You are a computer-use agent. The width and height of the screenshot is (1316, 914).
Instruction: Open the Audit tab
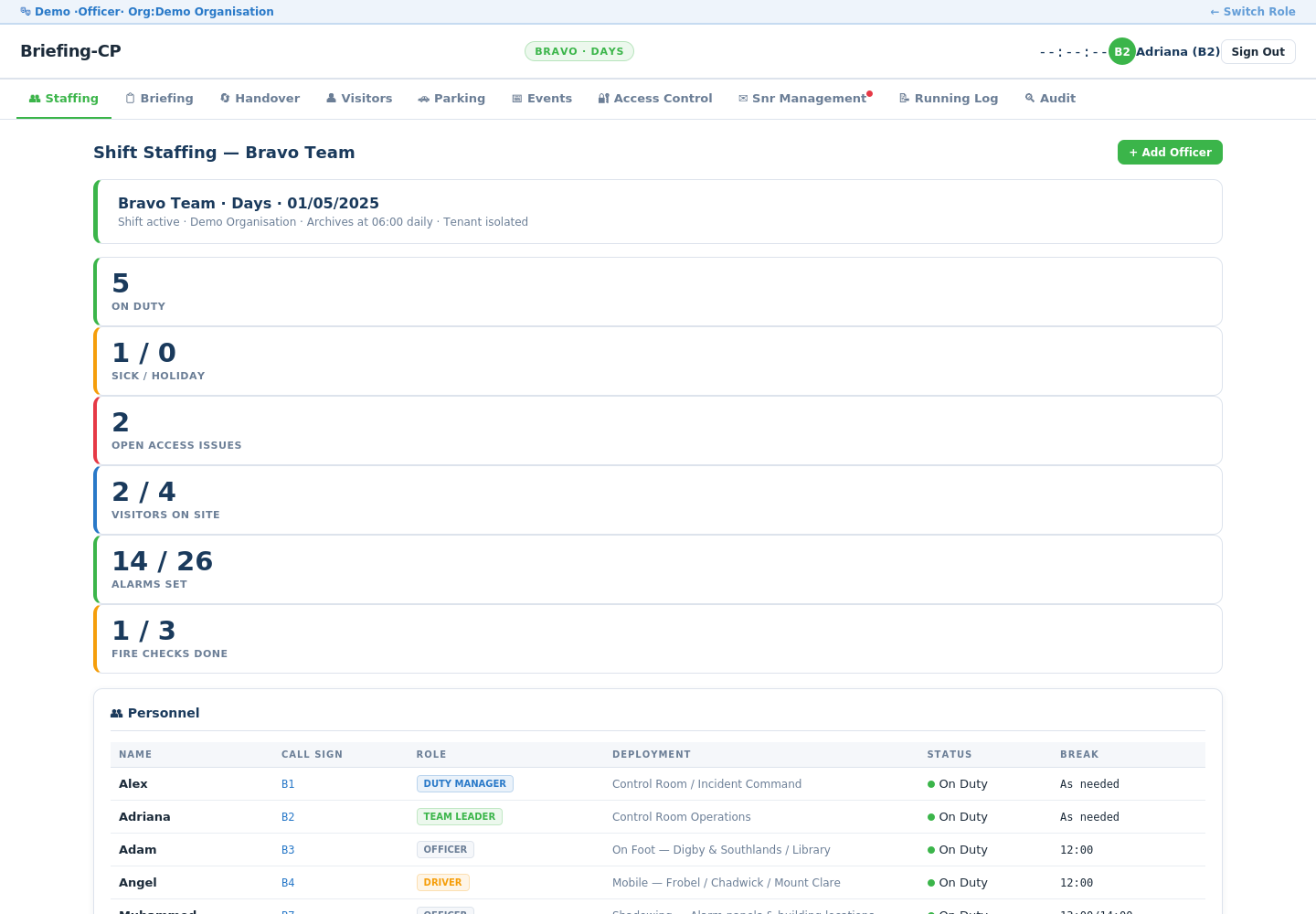1050,99
